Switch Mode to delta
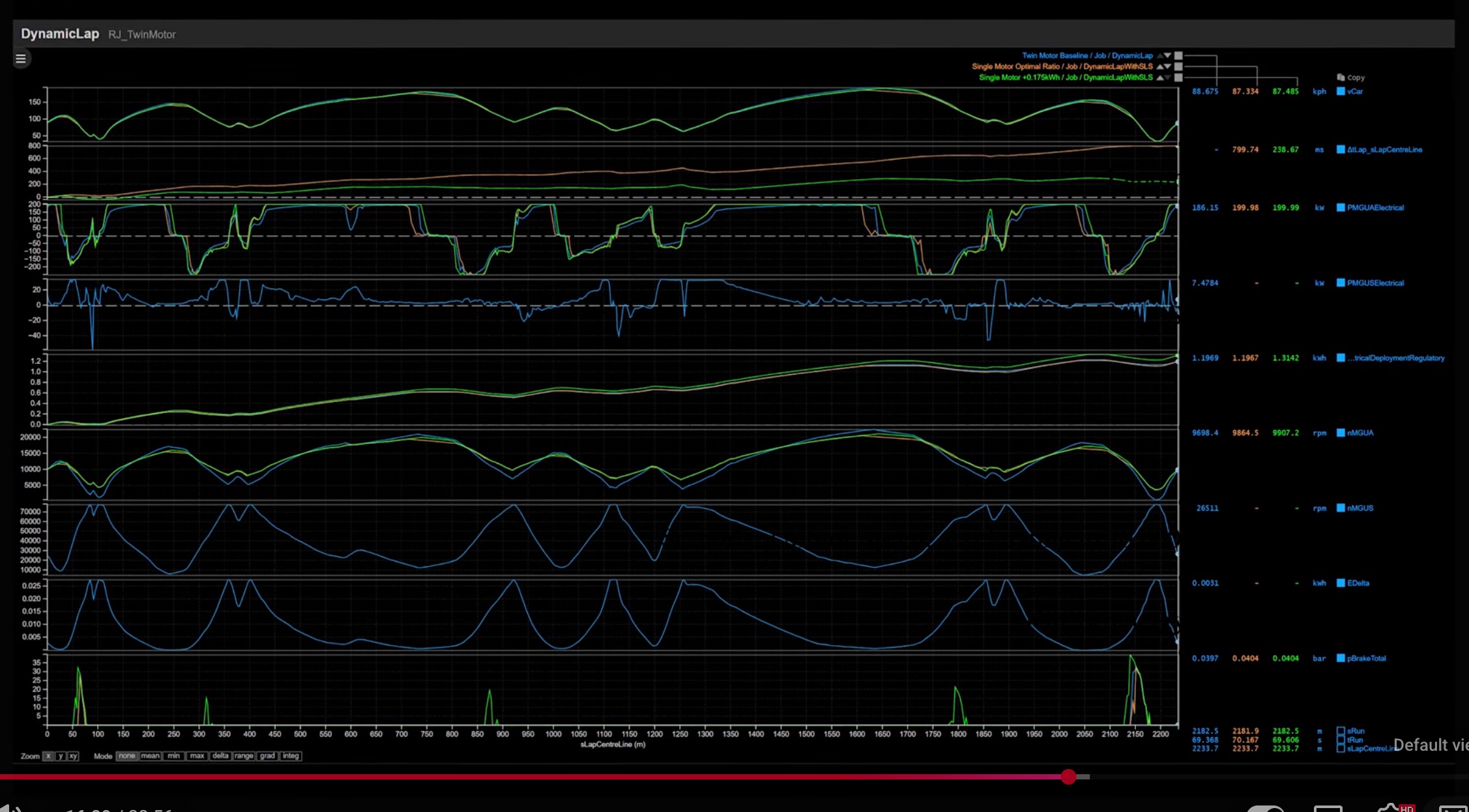This screenshot has height=812, width=1469. pos(220,756)
